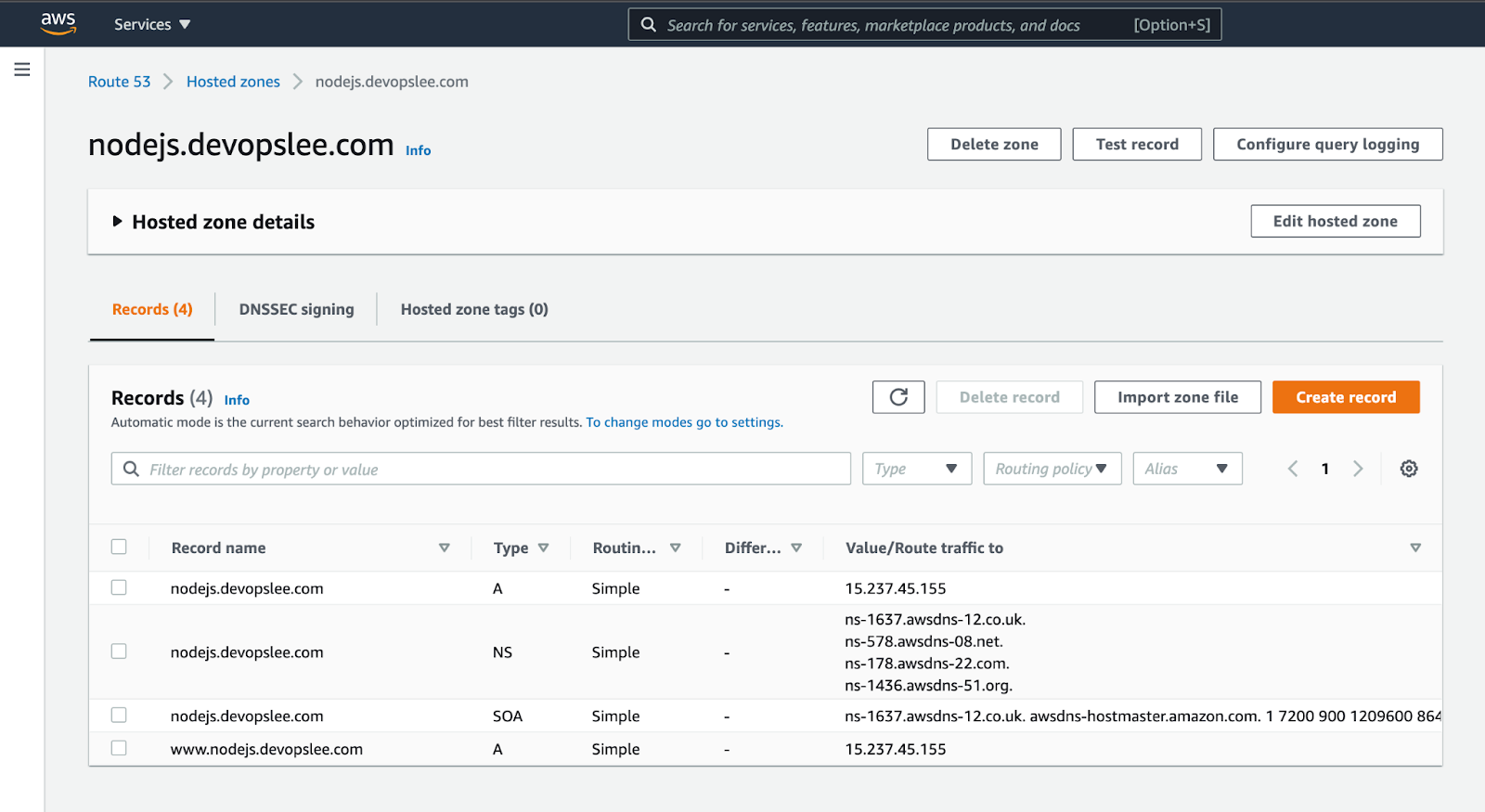Click Info link beside zone title
The image size is (1485, 812).
point(418,150)
